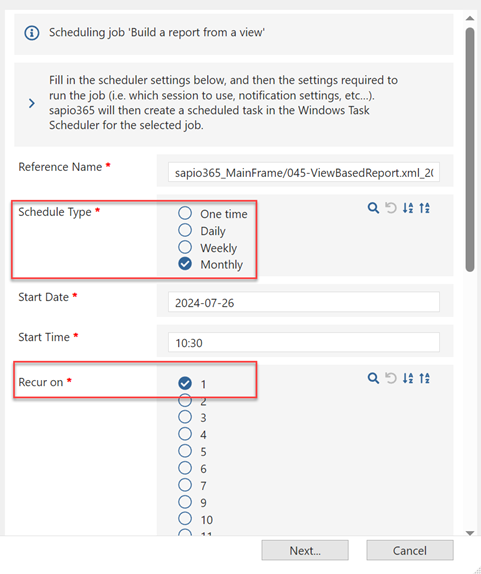This screenshot has width=481, height=574.
Task: Click the search icon in Recur on row
Action: point(373,378)
